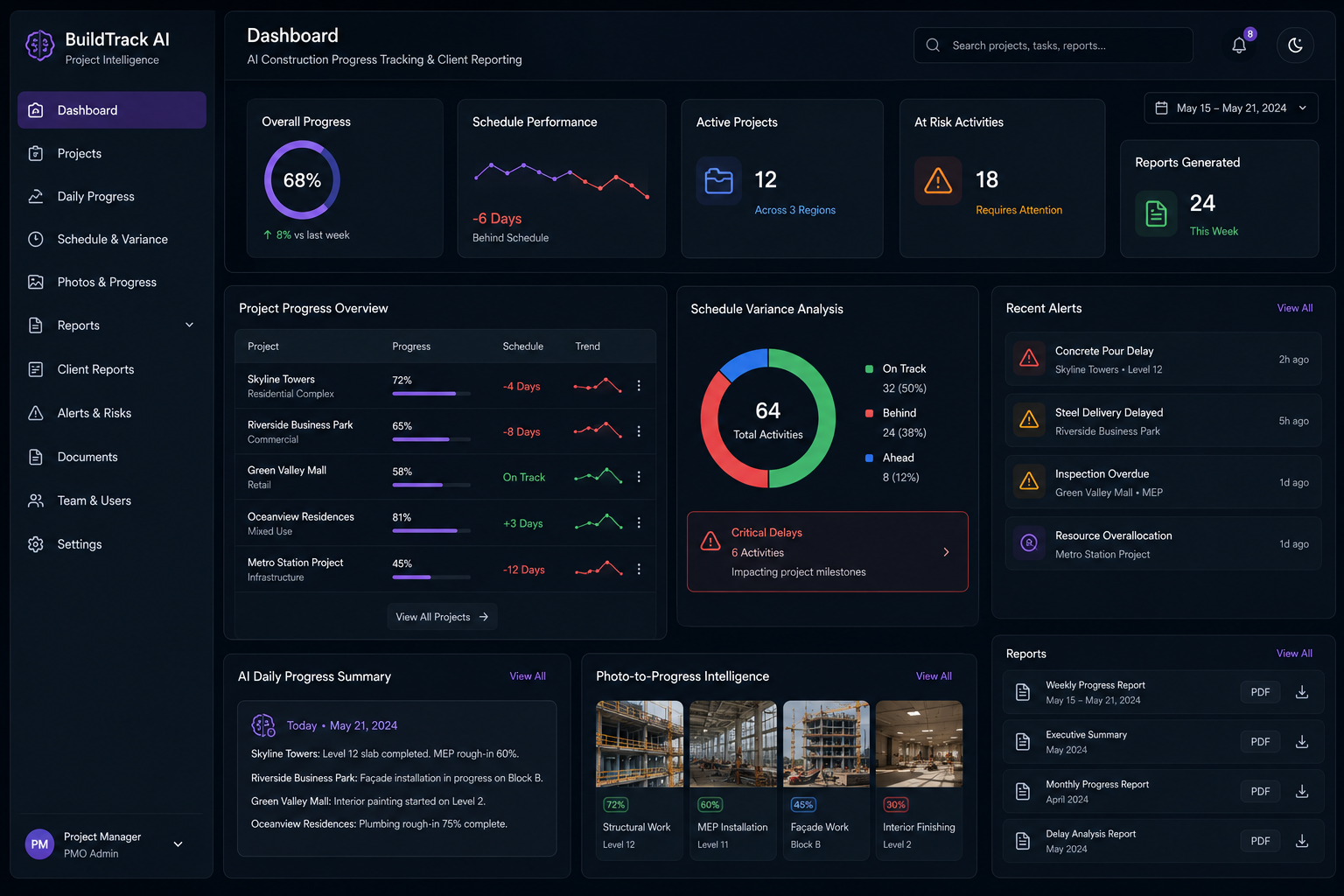
Task: Expand Critical Delays details arrow
Action: pos(946,552)
